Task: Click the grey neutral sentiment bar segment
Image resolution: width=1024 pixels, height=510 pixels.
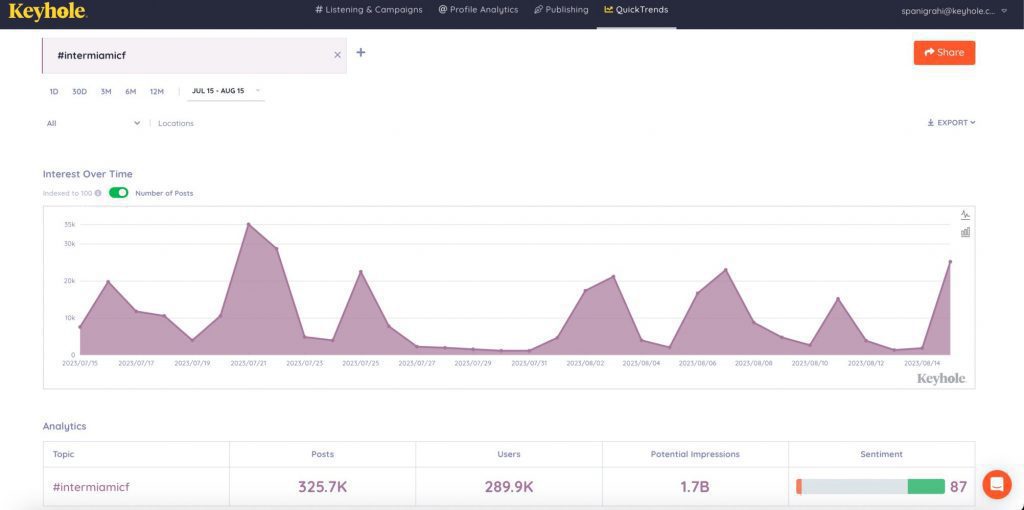Action: pyautogui.click(x=855, y=486)
